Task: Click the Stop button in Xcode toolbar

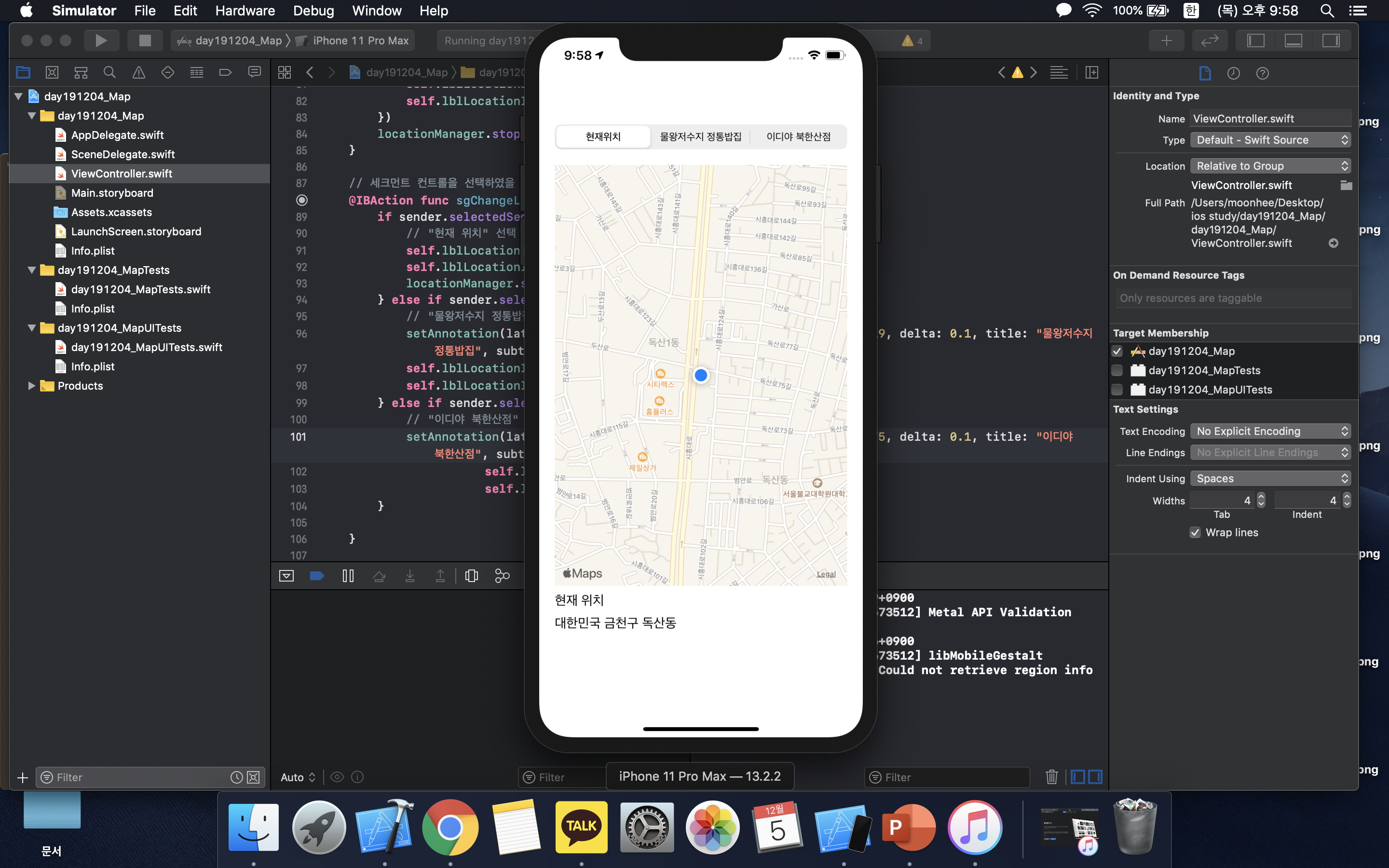Action: coord(145,40)
